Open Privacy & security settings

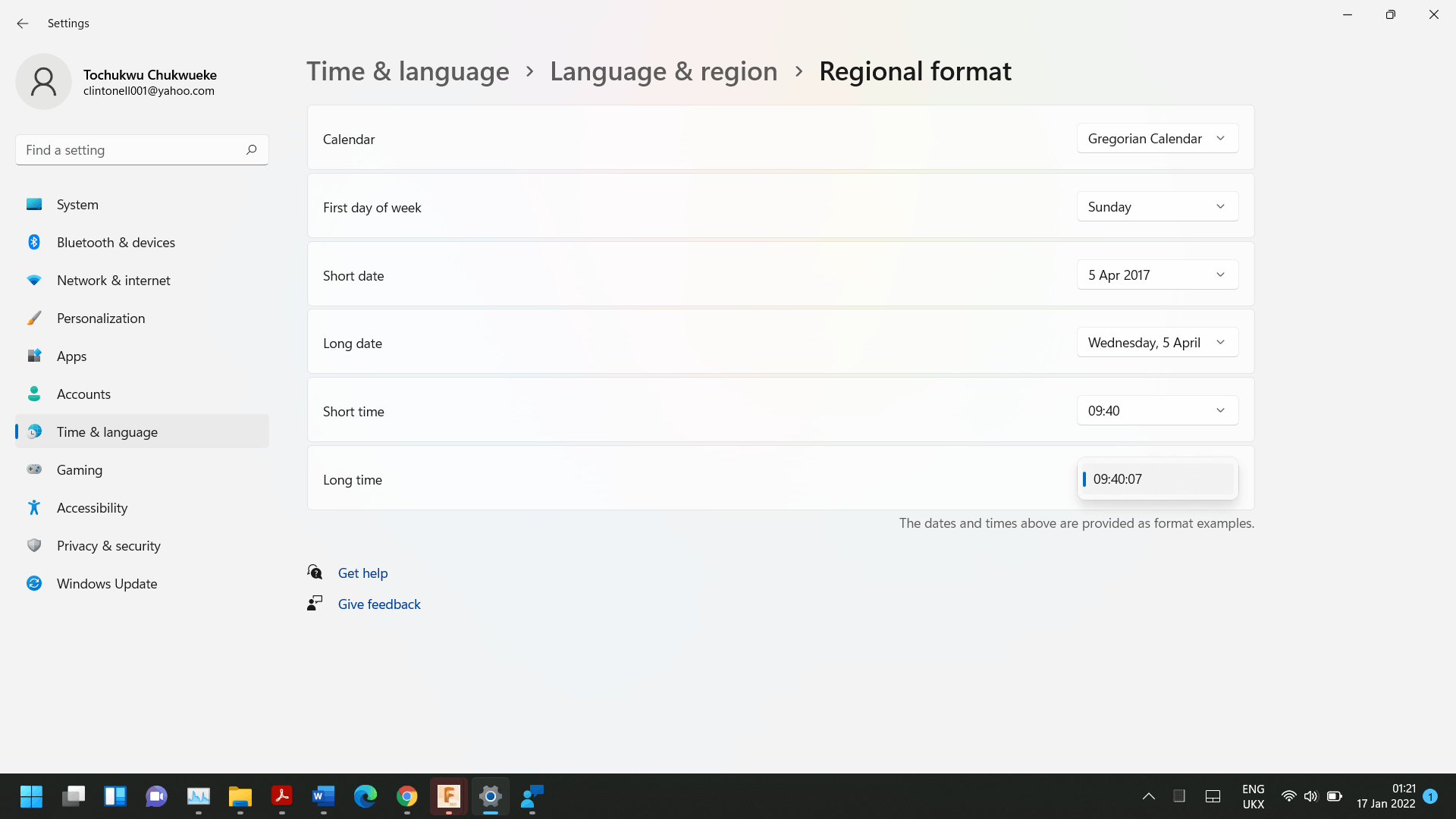click(108, 546)
